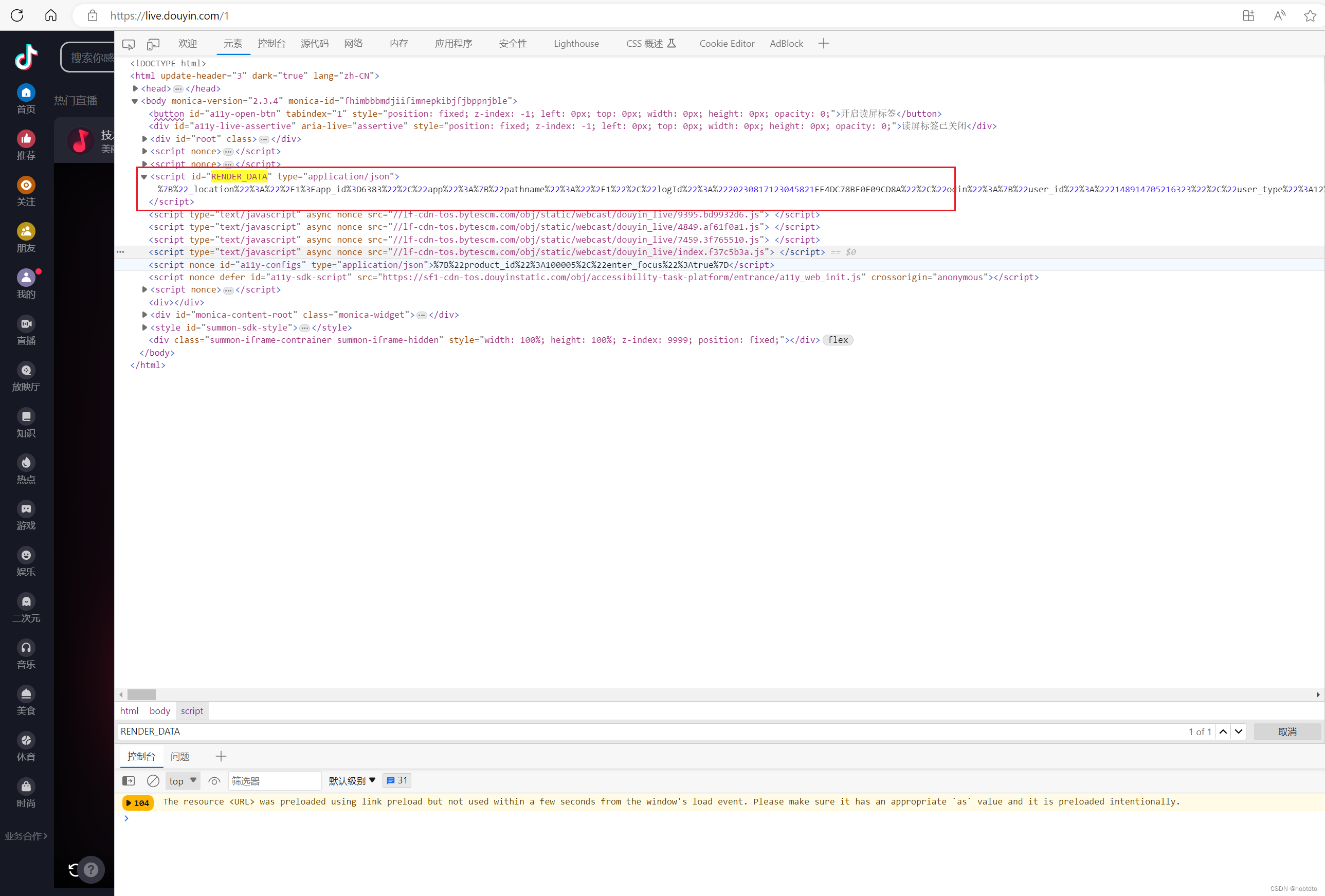Viewport: 1325px width, 896px height.
Task: Go to next search result arrow
Action: [x=1238, y=732]
